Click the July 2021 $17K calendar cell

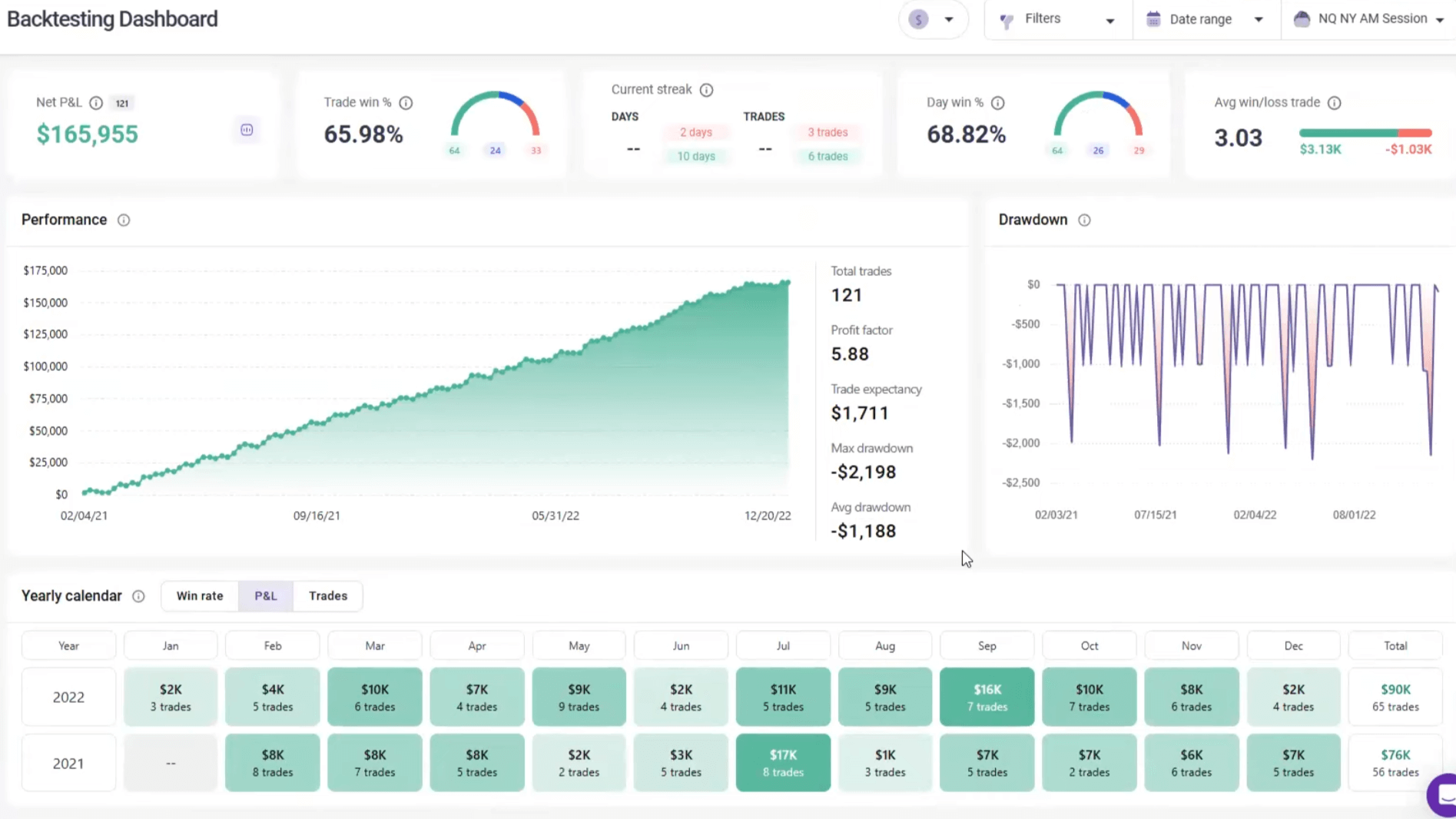pos(783,763)
